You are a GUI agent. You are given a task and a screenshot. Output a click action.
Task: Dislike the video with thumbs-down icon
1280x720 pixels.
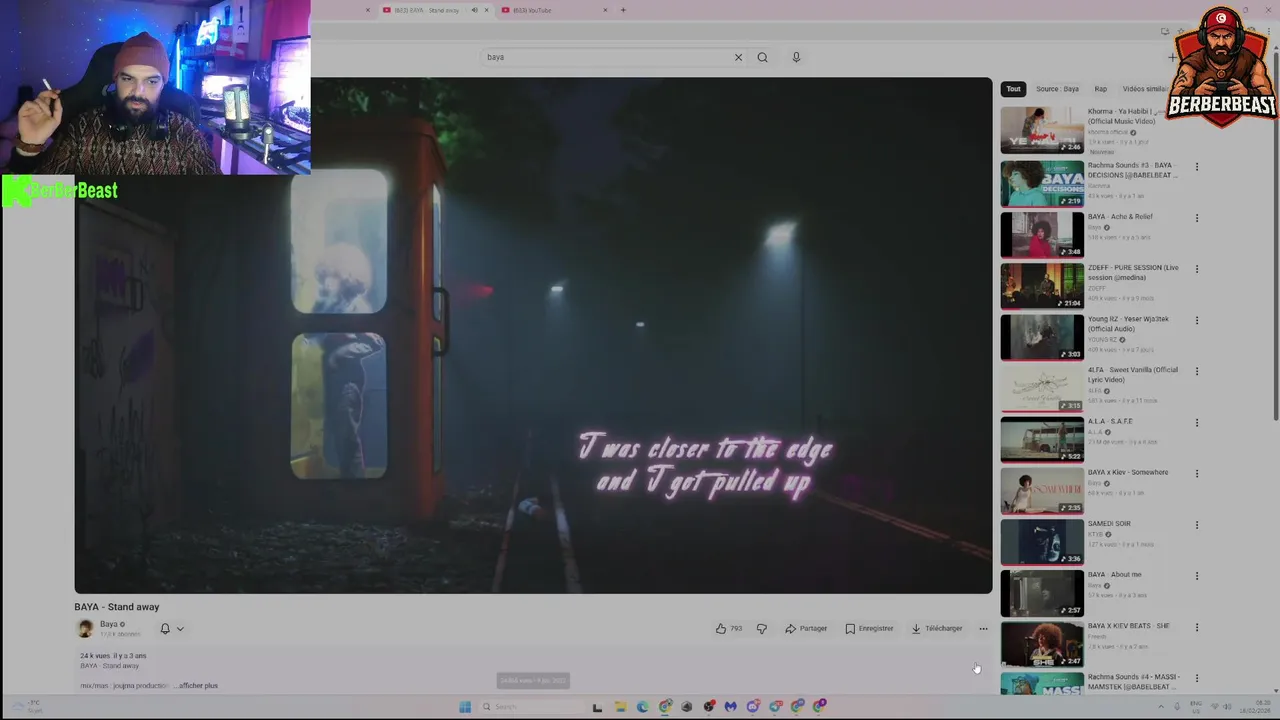tap(762, 629)
